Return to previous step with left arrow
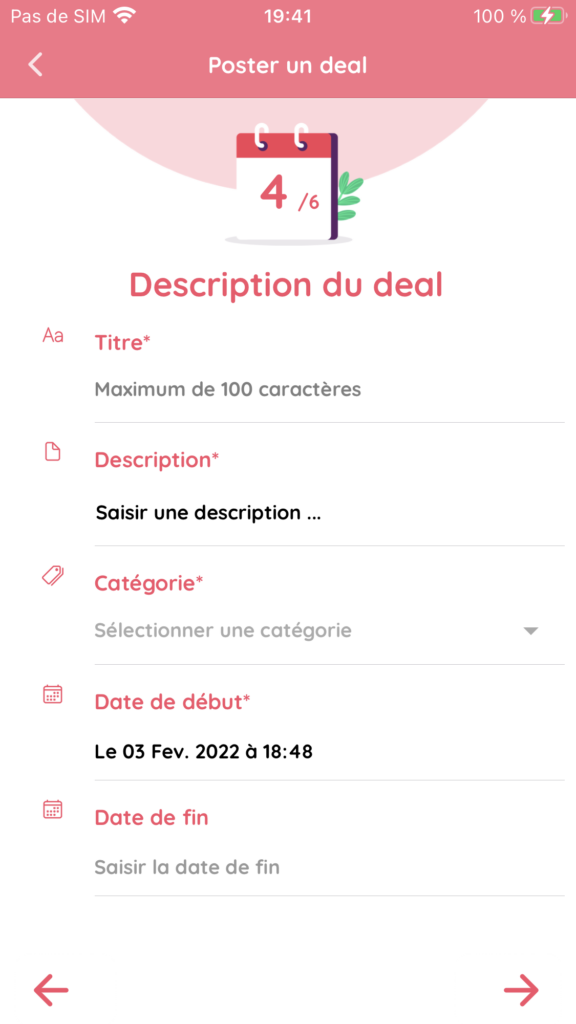576x1024 pixels. point(51,990)
